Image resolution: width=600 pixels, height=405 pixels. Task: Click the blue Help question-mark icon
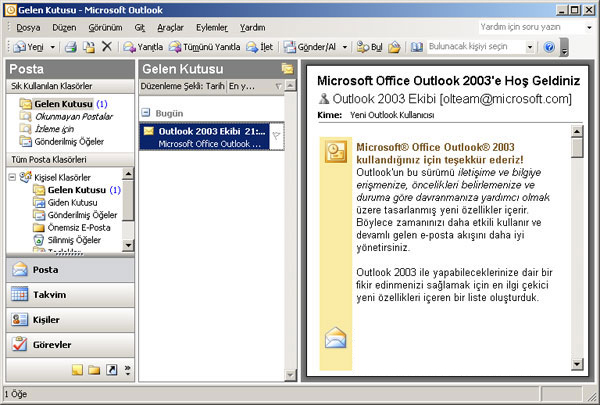click(549, 47)
